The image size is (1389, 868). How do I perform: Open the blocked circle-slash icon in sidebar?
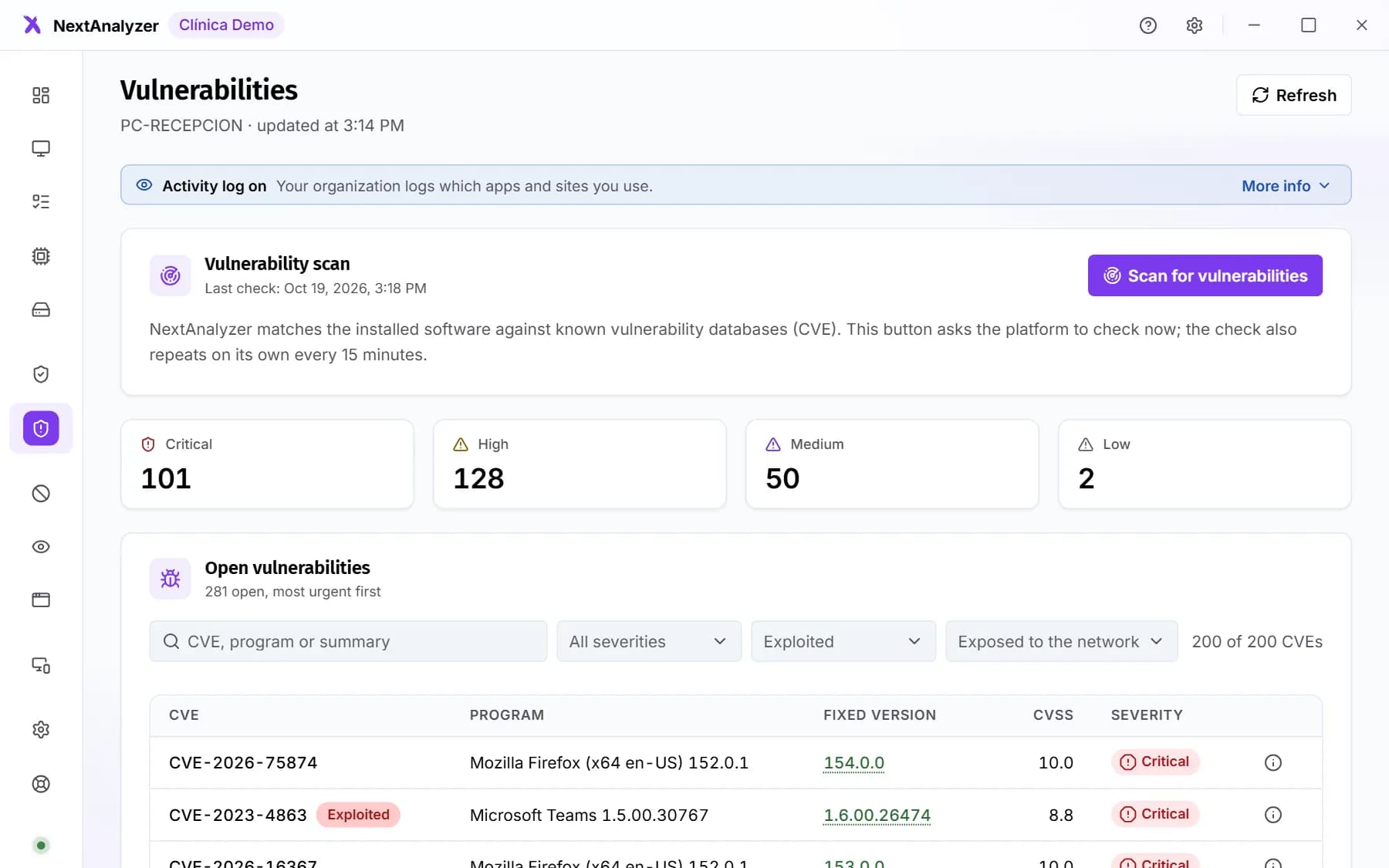[x=41, y=493]
